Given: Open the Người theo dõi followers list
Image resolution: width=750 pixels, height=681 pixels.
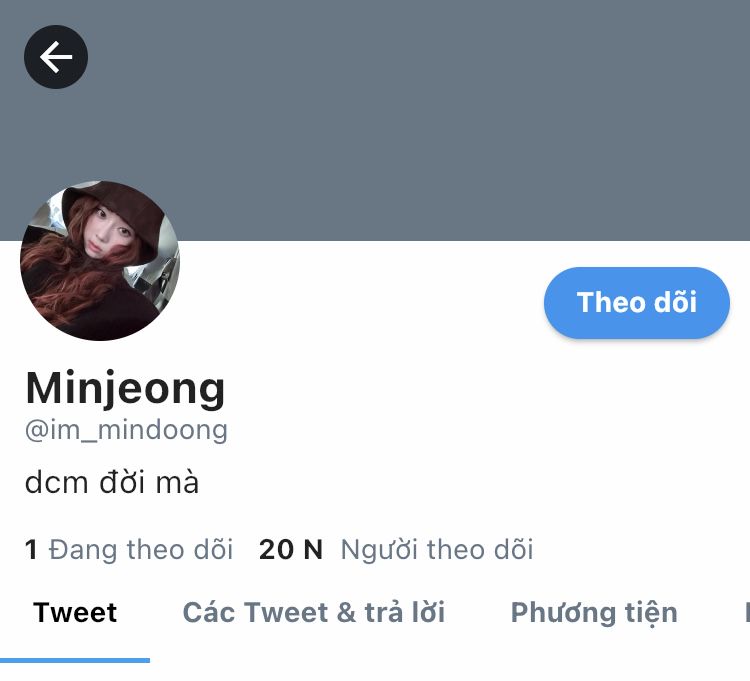Looking at the screenshot, I should coord(437,549).
